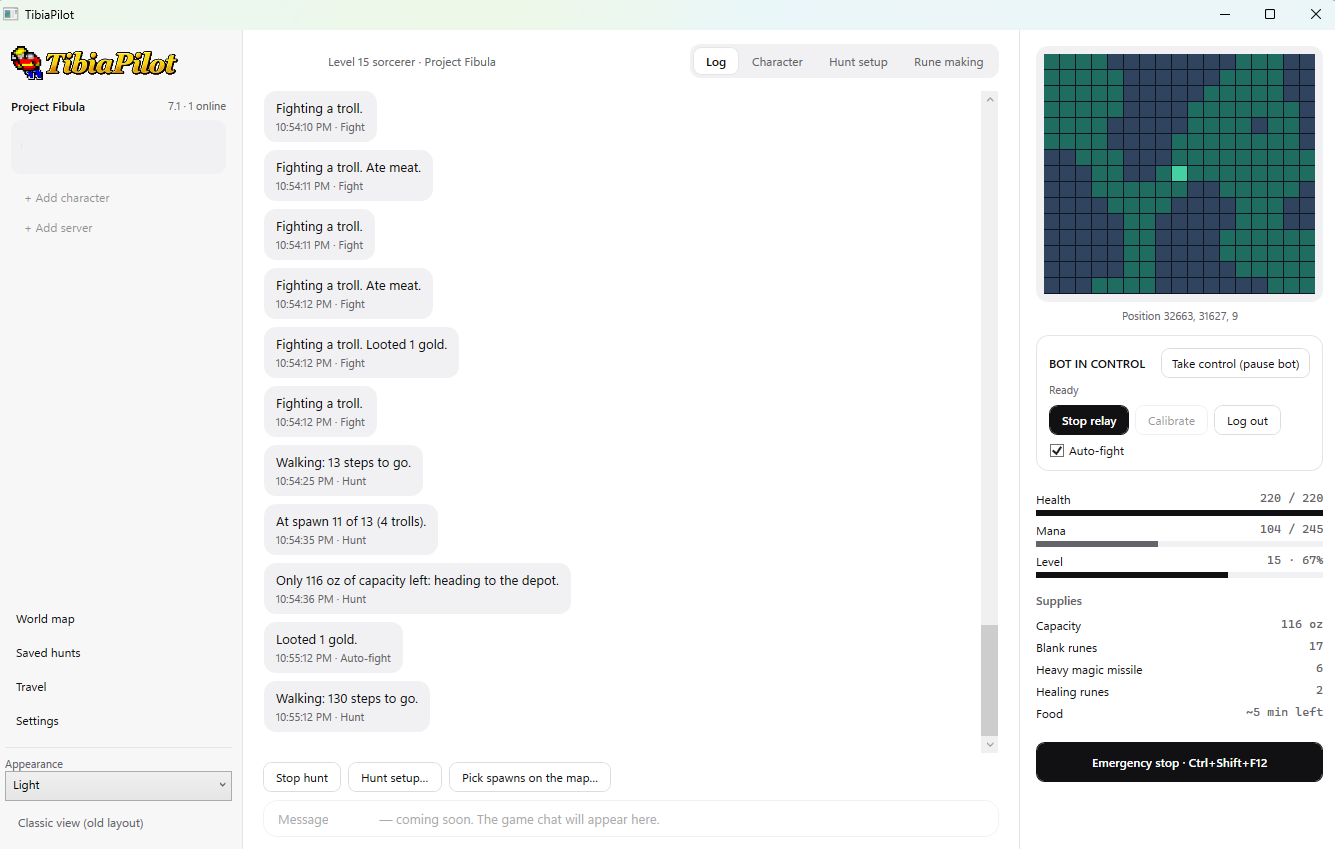Screen dimensions: 1335x849
Task: Click the log scrollbar up arrow
Action: click(990, 99)
